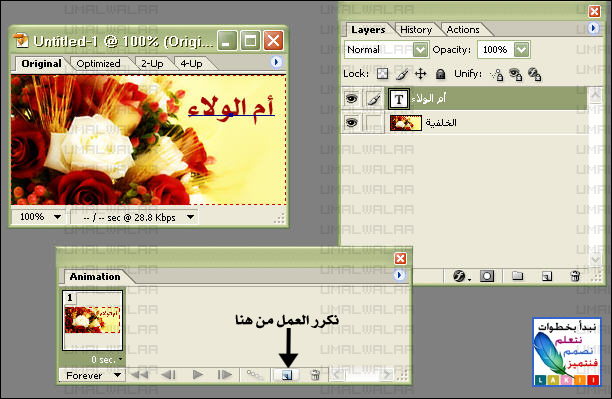
Task: Open the Actions tab
Action: [x=463, y=30]
